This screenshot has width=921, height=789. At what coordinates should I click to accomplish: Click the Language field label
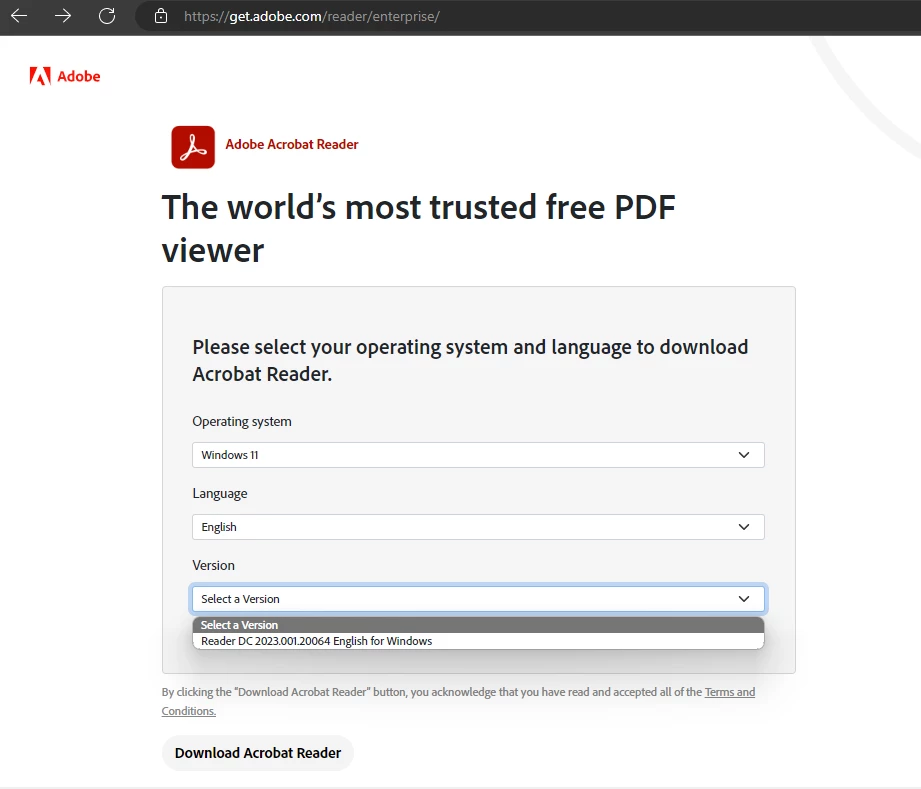[x=220, y=493]
